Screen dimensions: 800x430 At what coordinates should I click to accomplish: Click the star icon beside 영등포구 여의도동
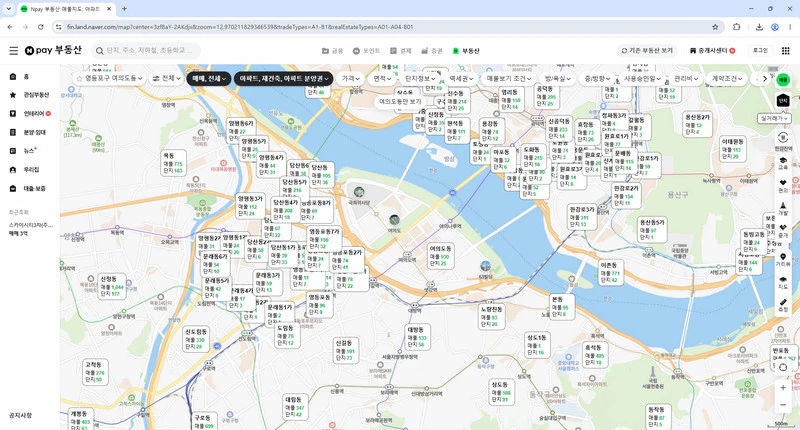coord(80,79)
